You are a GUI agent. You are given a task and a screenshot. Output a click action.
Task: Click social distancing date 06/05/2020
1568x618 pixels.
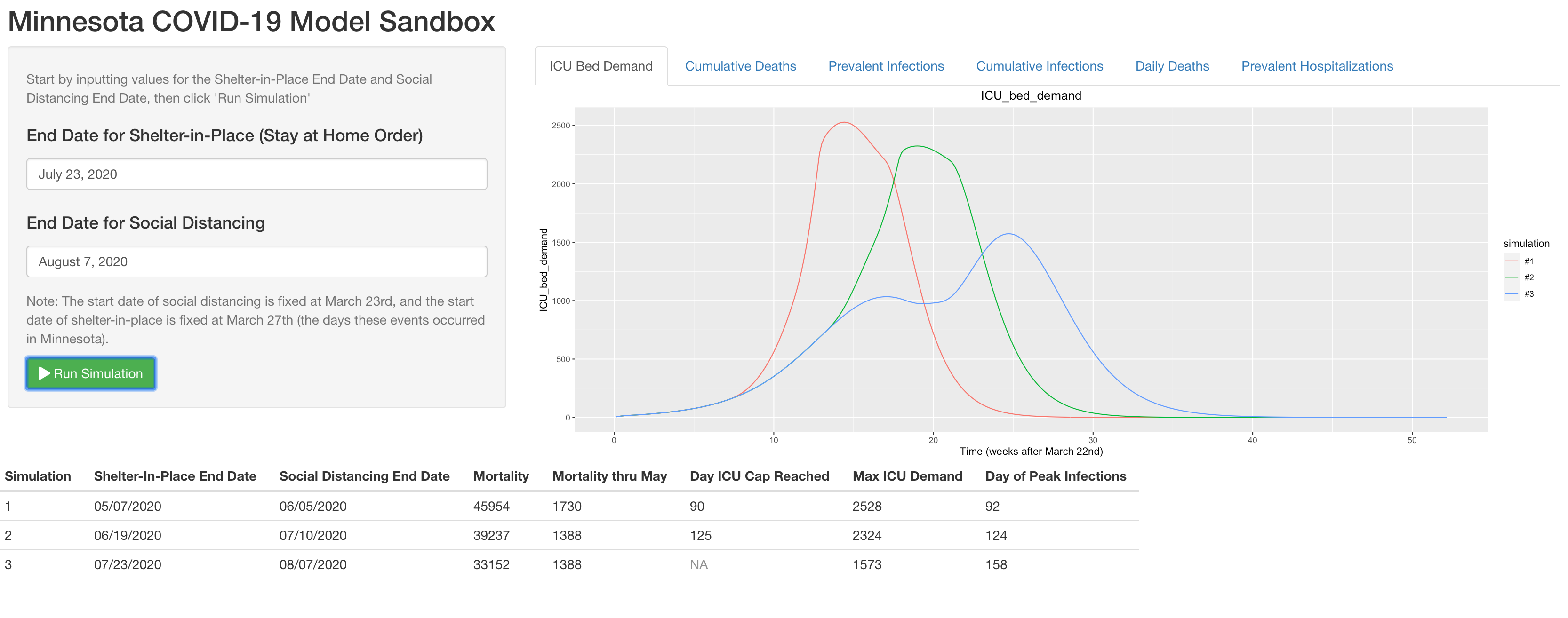313,506
